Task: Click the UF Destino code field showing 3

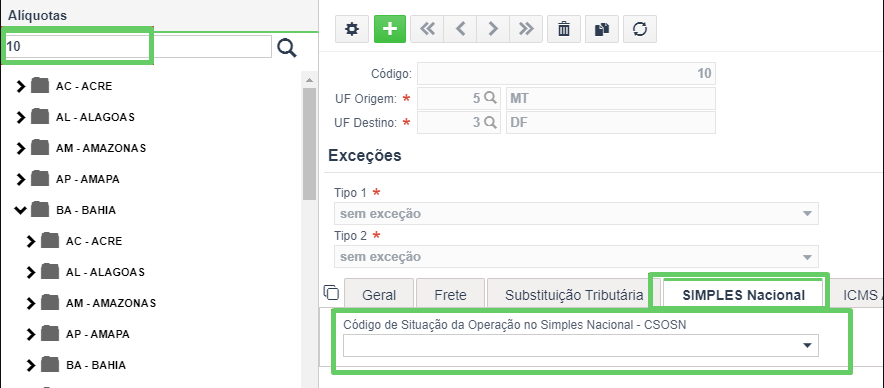Action: (x=458, y=122)
